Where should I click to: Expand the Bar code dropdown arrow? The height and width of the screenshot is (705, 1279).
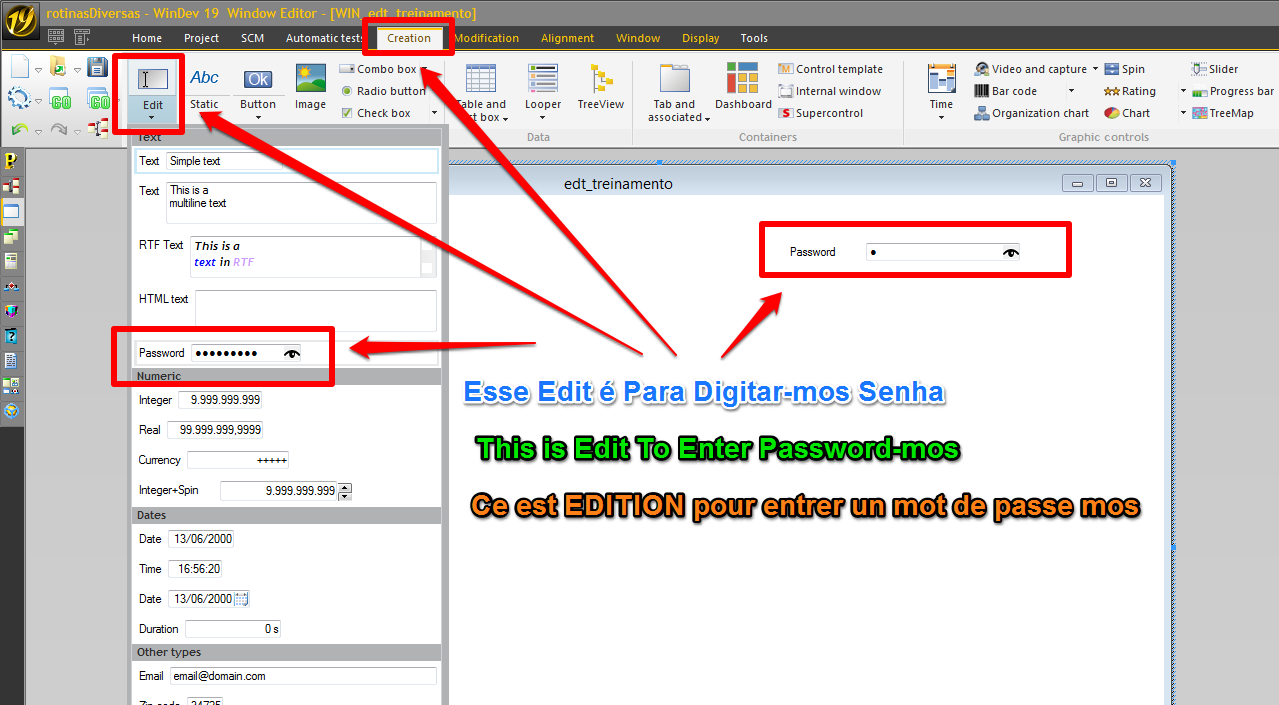pos(1071,91)
